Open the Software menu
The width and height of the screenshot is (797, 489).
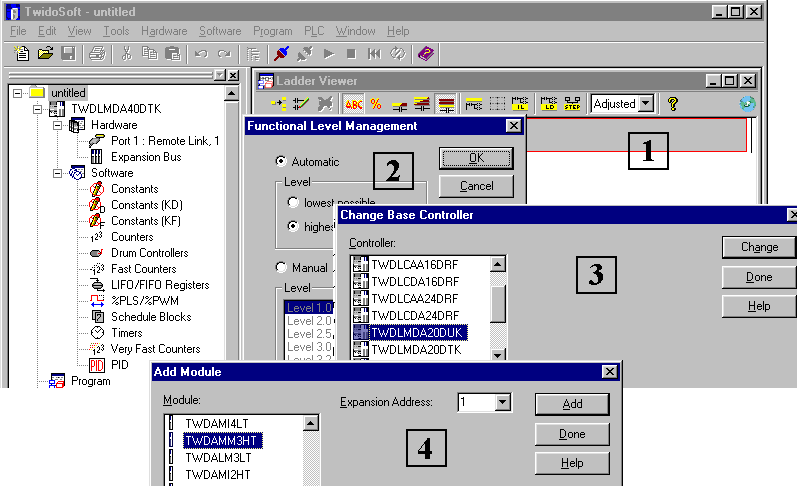click(220, 31)
